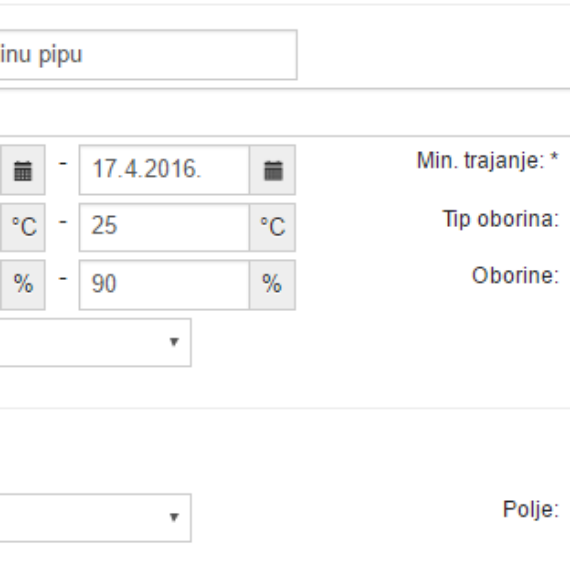The height and width of the screenshot is (570, 570).
Task: Click the dash between temperature °C fields
Action: (63, 222)
